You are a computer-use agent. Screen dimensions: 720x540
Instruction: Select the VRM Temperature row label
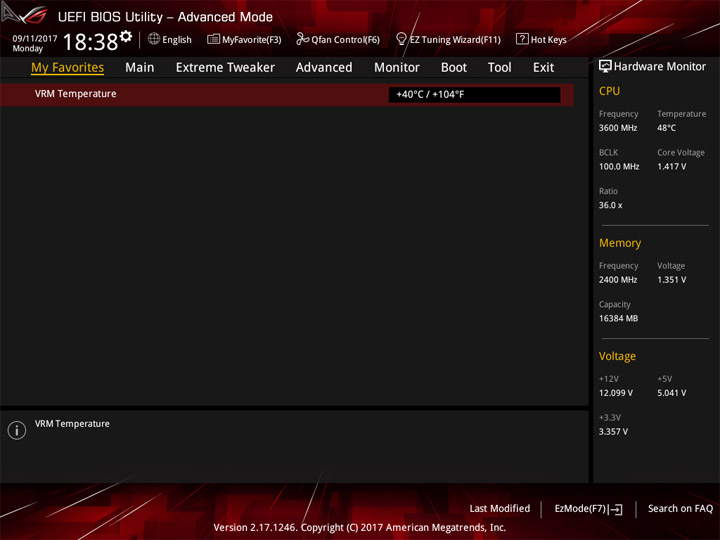click(x=75, y=94)
